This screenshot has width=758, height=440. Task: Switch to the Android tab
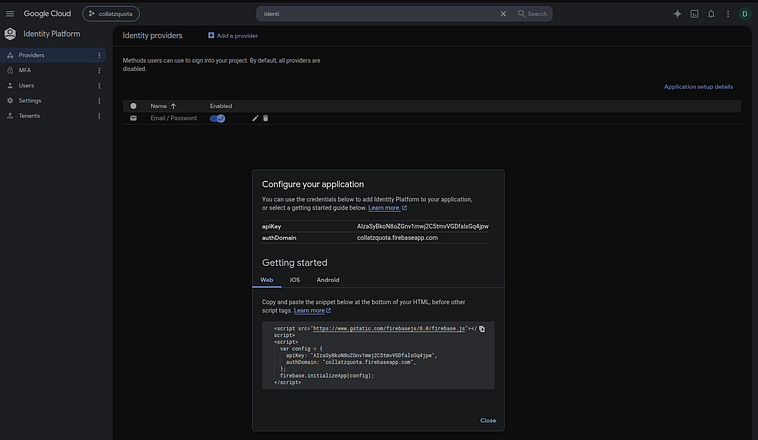tap(328, 280)
